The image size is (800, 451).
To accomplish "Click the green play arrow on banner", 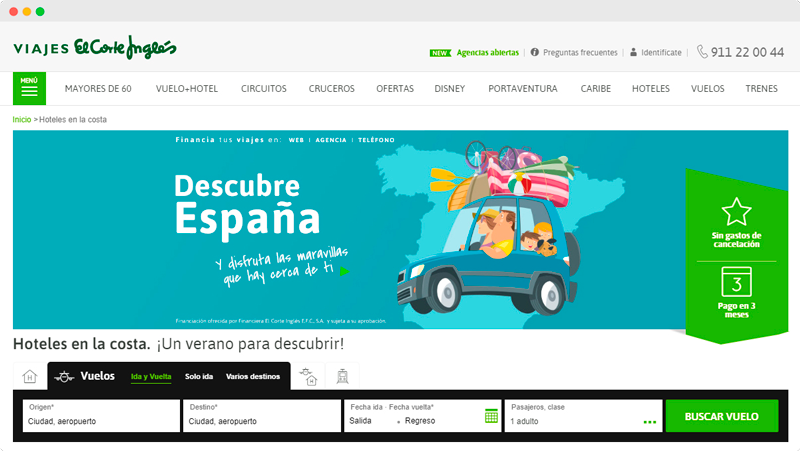I will [x=345, y=271].
